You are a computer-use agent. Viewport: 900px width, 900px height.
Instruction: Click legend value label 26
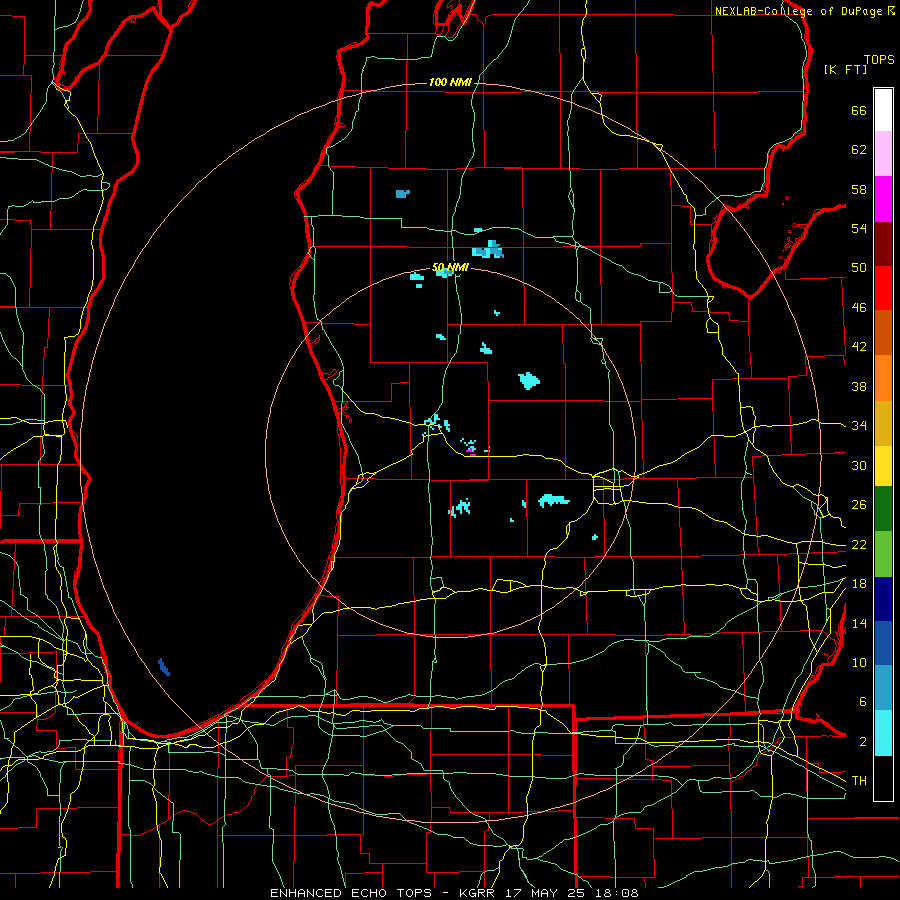[859, 505]
